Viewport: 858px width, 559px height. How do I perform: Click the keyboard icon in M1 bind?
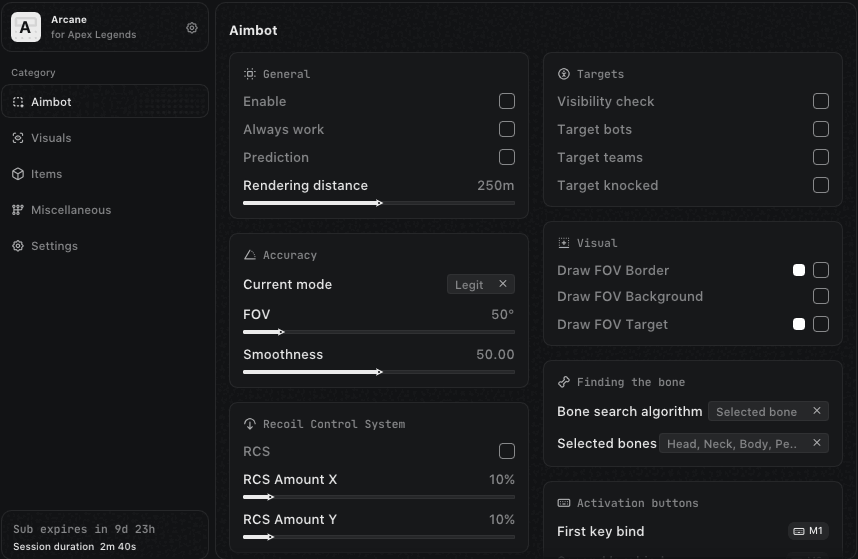point(799,531)
